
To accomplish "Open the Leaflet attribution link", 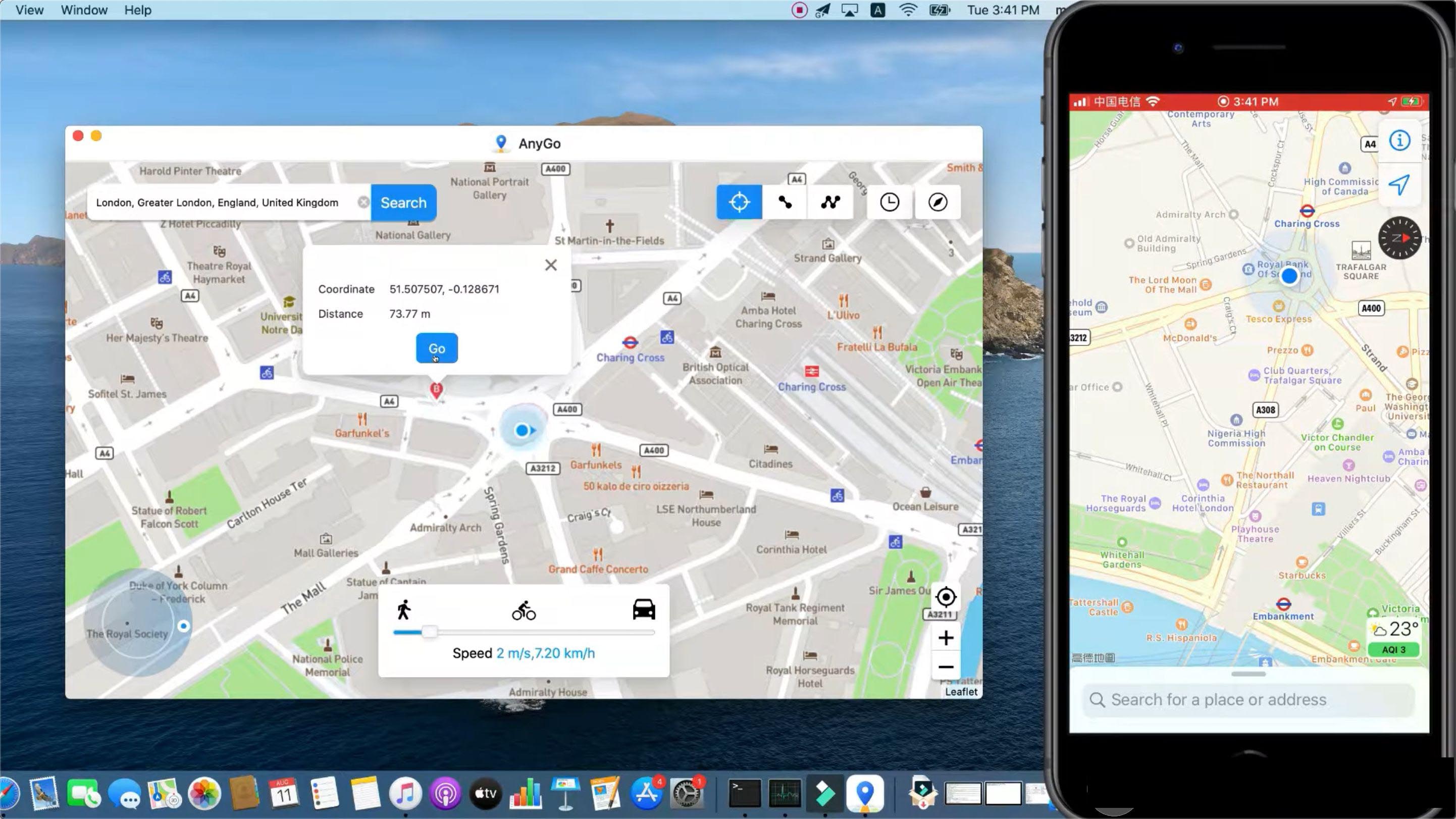I will point(961,691).
